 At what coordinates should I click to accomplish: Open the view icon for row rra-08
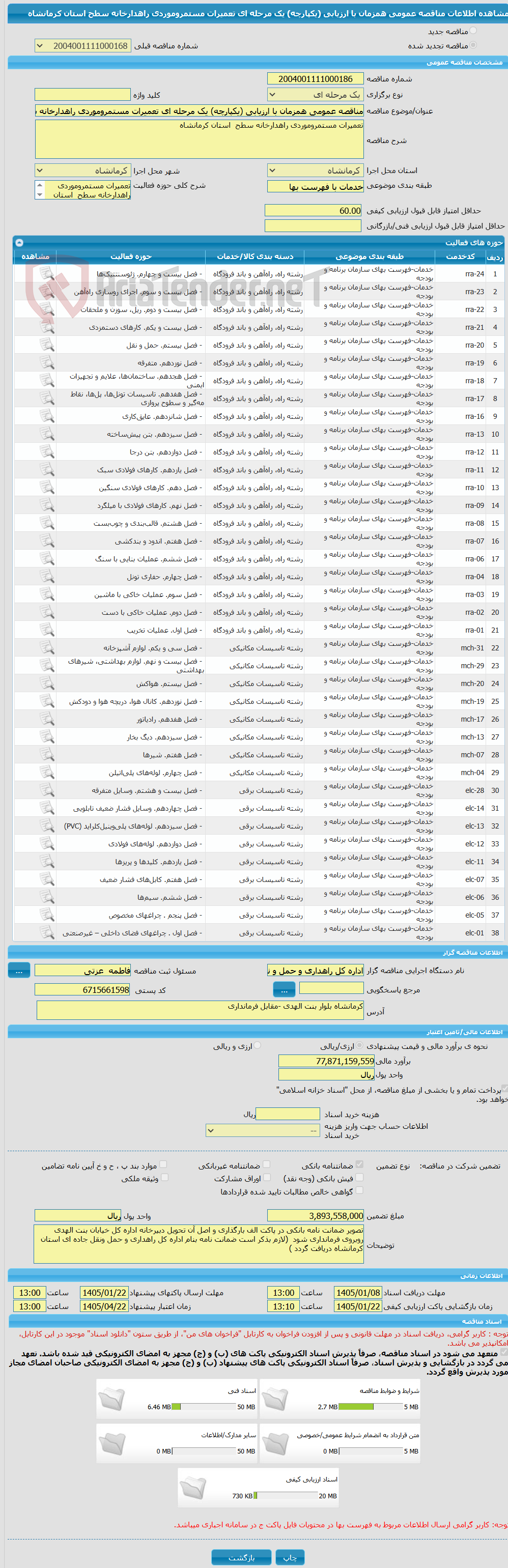click(46, 523)
